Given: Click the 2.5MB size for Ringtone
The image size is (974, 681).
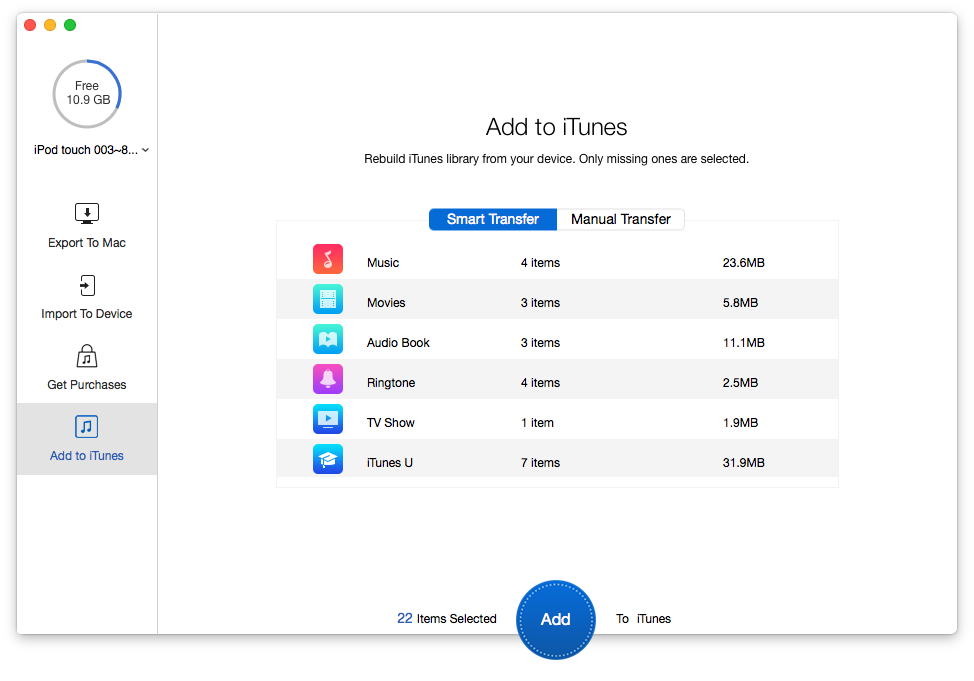Looking at the screenshot, I should click(x=740, y=383).
